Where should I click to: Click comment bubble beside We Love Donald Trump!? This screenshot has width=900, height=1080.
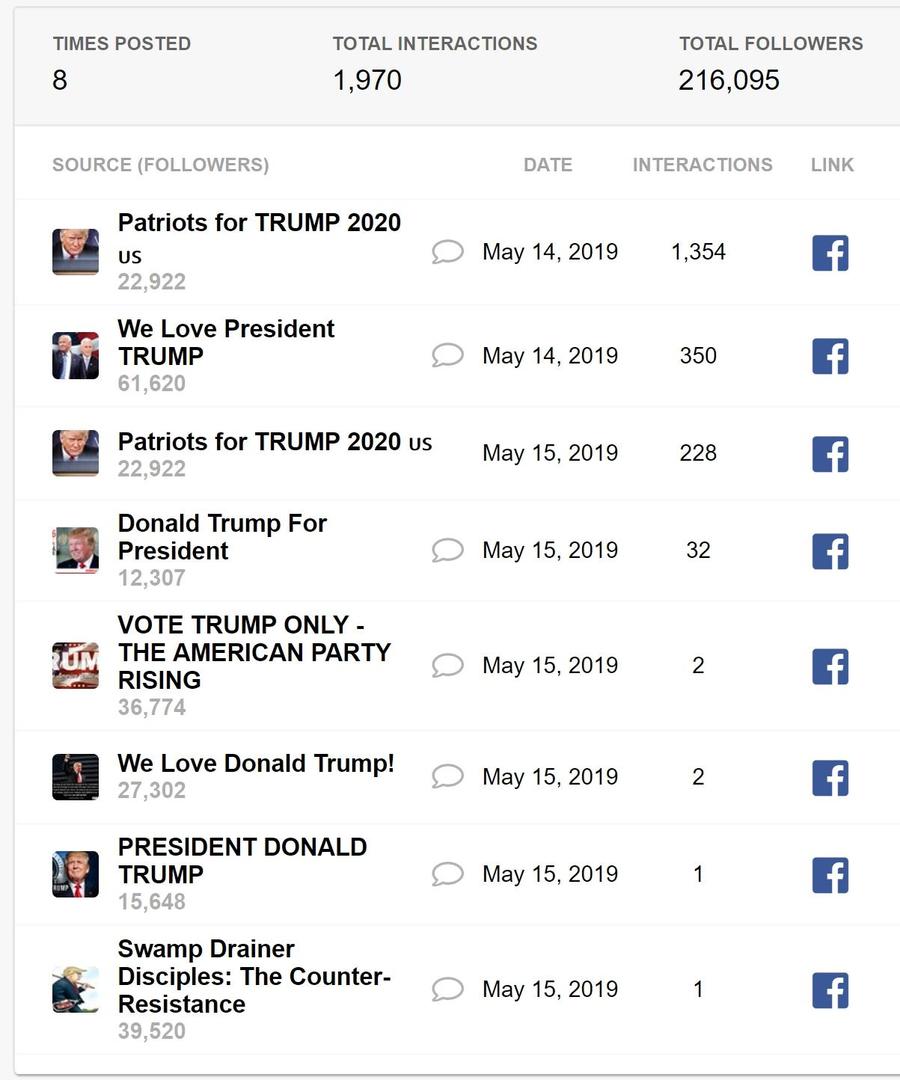[x=448, y=776]
